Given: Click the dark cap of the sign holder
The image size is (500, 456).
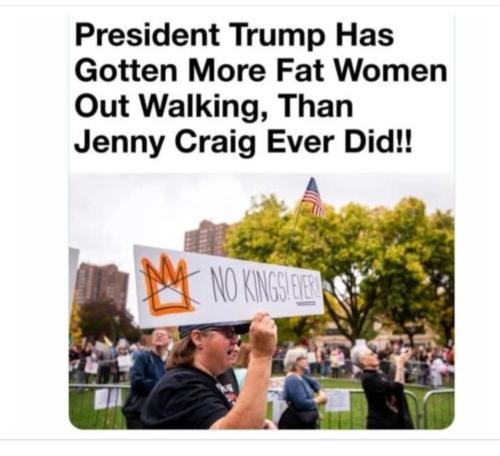Looking at the screenshot, I should point(213,328).
